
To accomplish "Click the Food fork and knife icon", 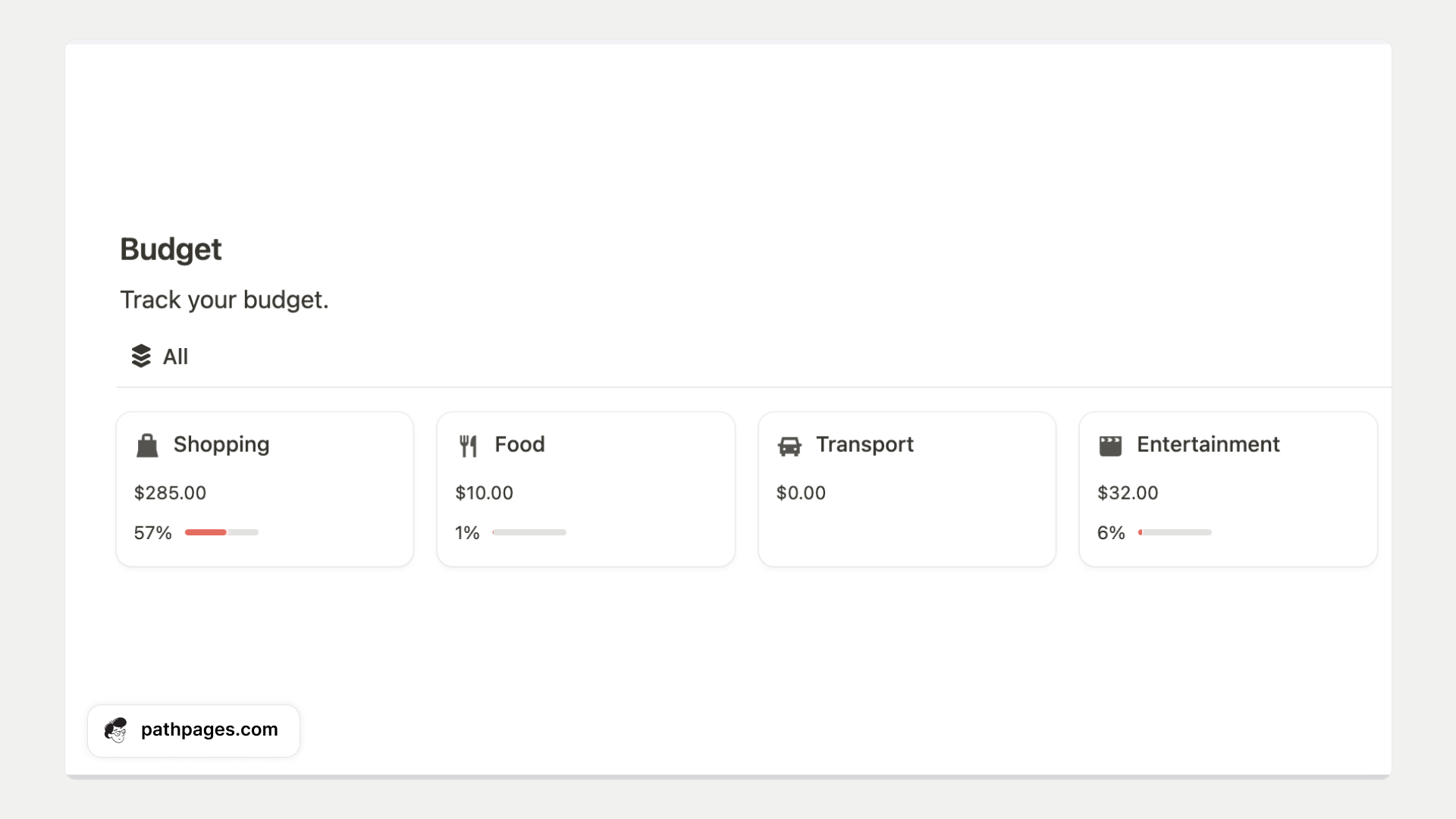I will (x=468, y=446).
